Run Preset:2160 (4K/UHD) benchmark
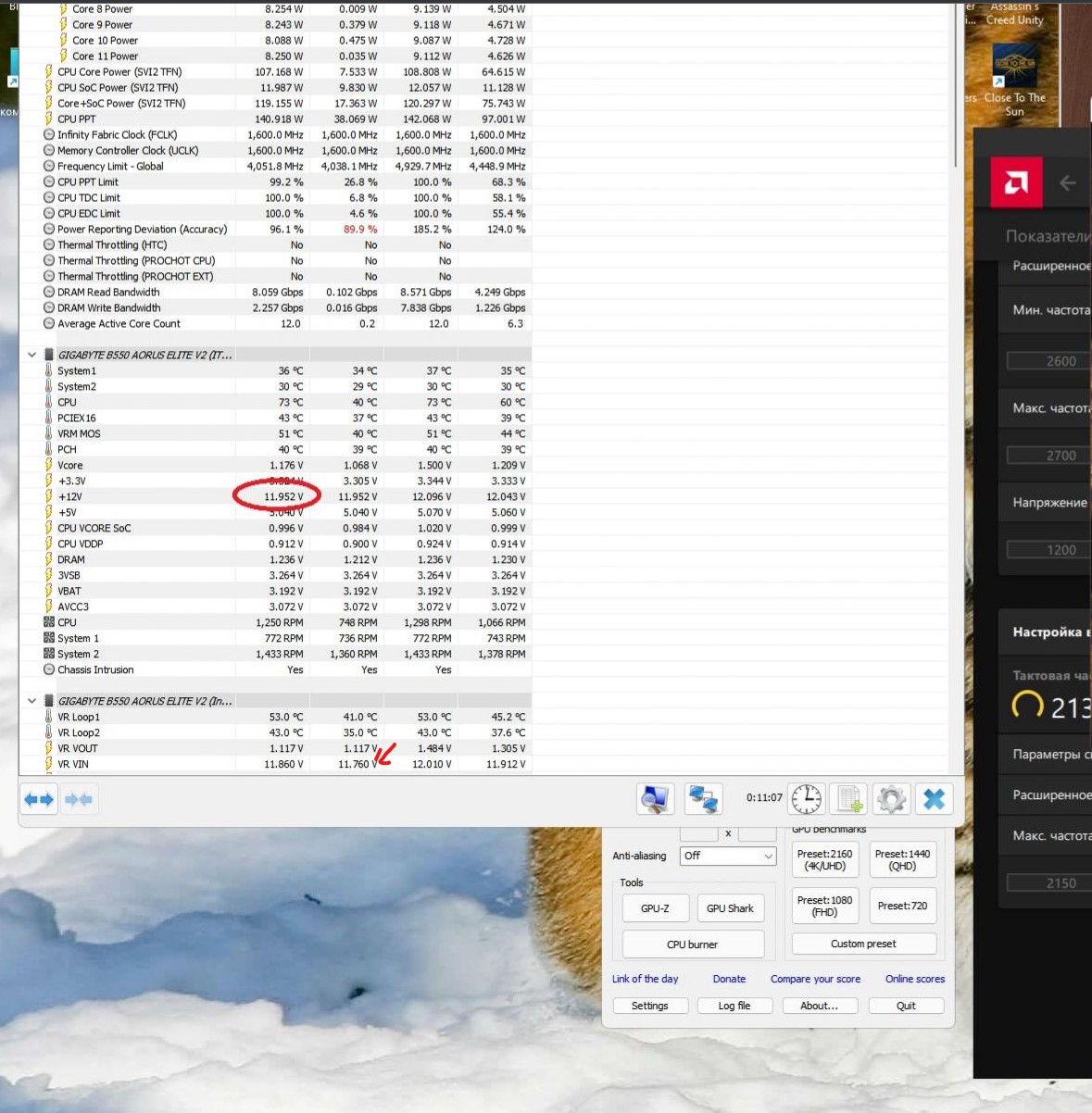 [824, 859]
